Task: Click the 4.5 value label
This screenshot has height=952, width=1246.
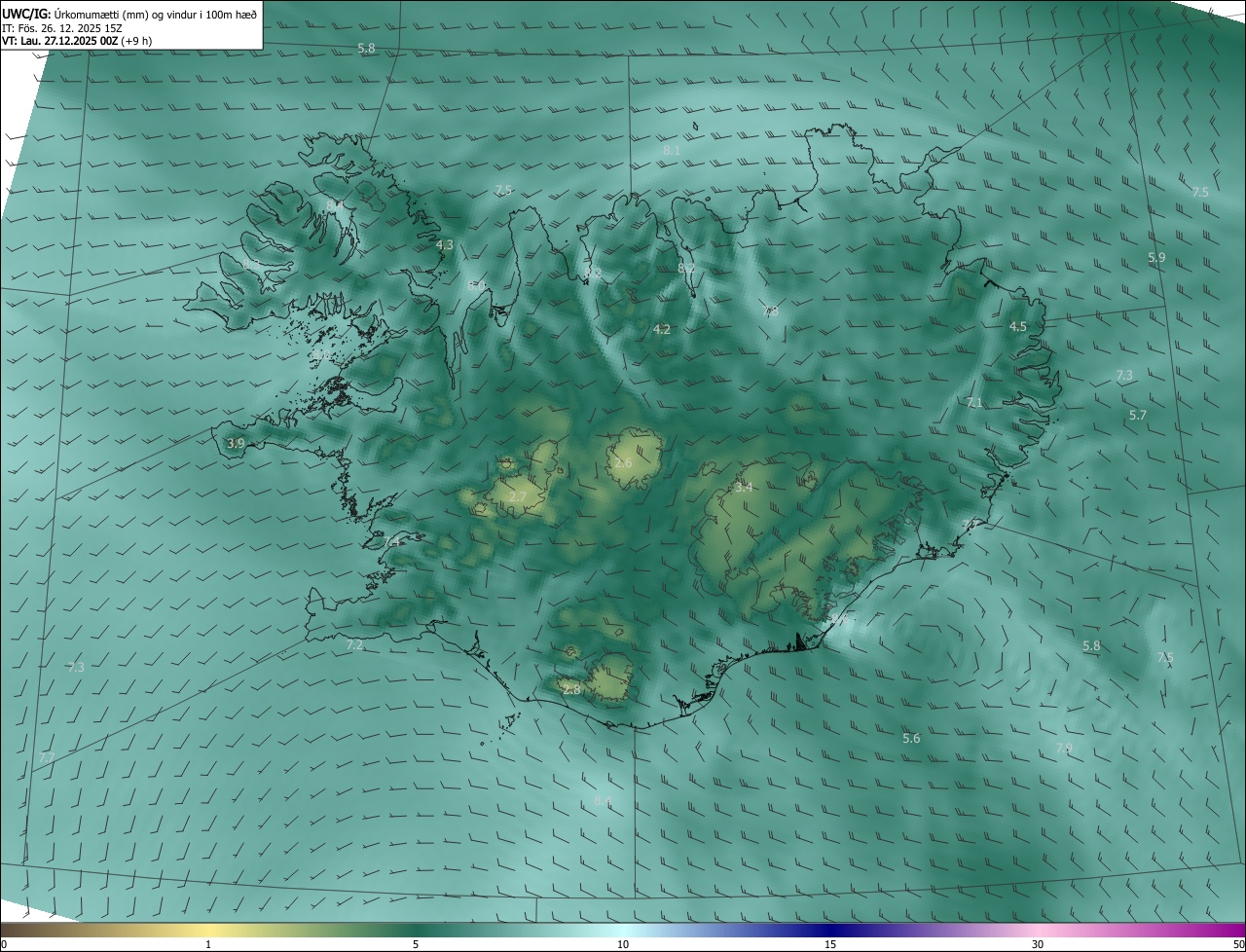Action: click(x=1018, y=326)
